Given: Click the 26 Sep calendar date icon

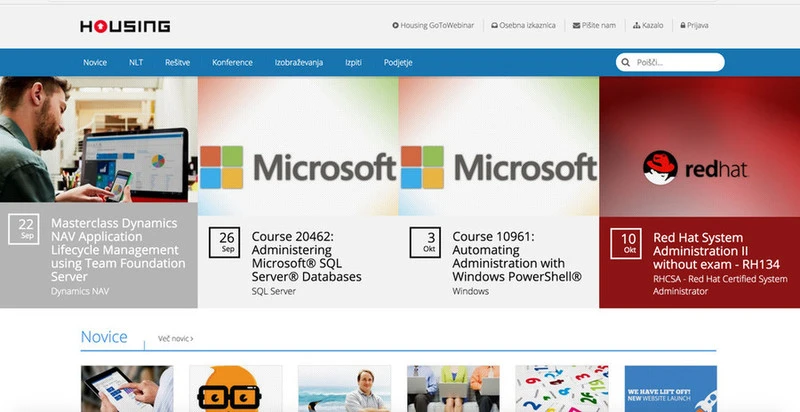Looking at the screenshot, I should click(x=226, y=243).
